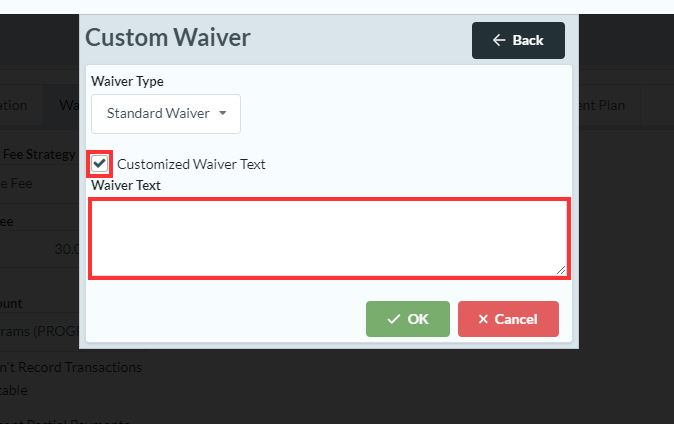Viewport: 674px width, 424px height.
Task: Dismiss the dialog with the red Cancel button
Action: click(x=508, y=319)
